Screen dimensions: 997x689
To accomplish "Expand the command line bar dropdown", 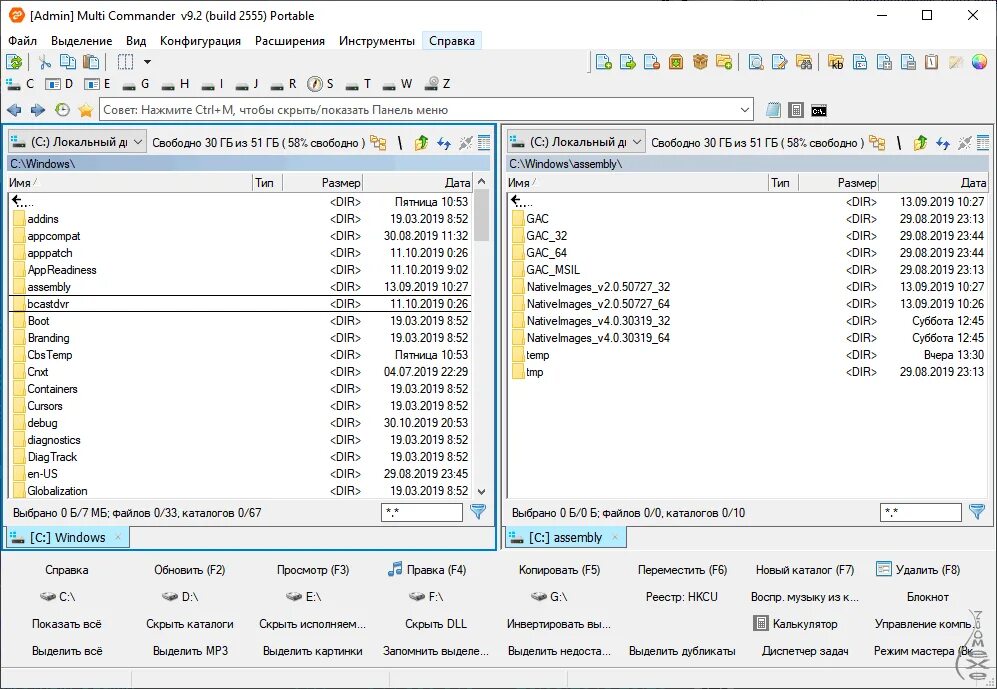I will click(745, 110).
